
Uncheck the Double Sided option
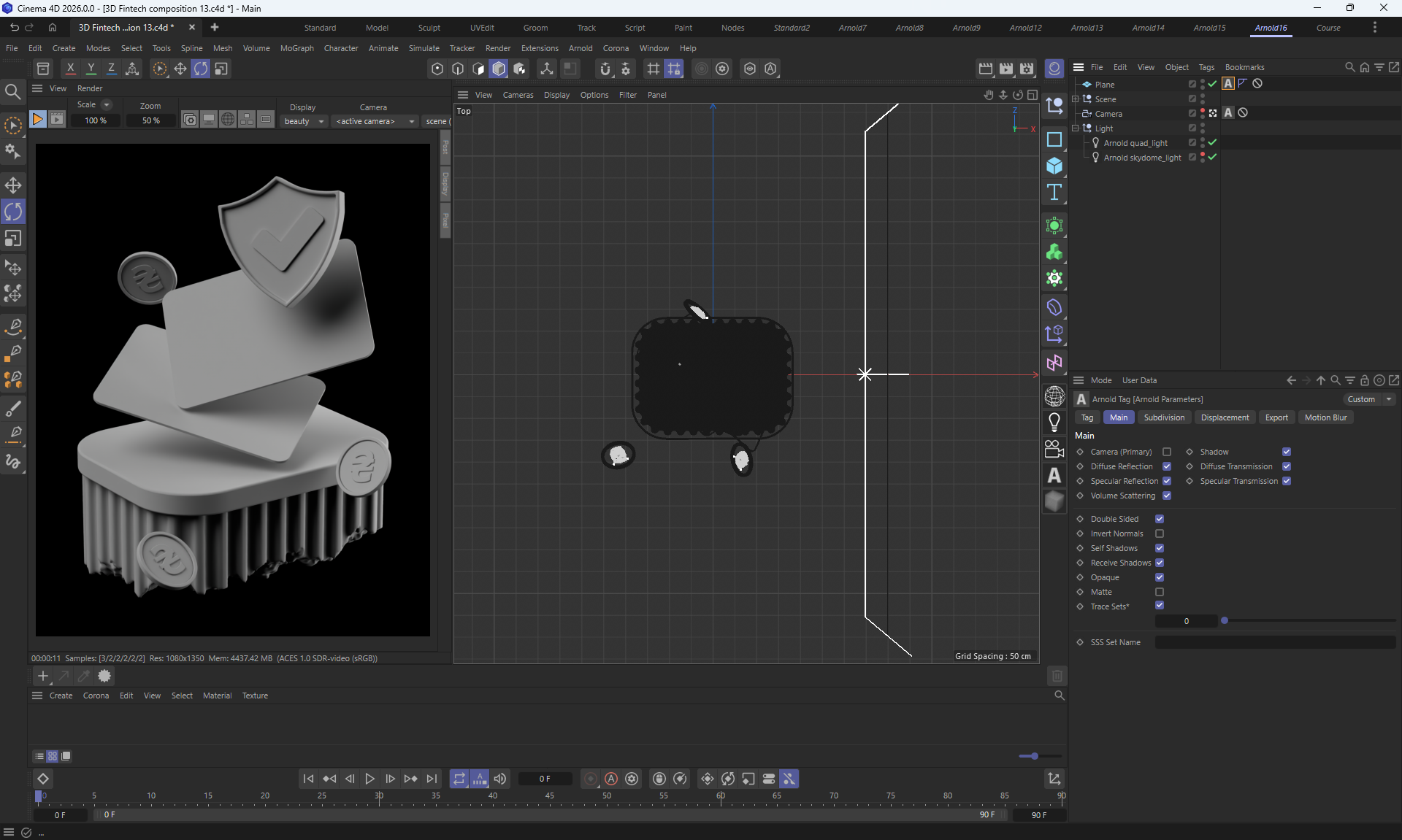point(1160,519)
